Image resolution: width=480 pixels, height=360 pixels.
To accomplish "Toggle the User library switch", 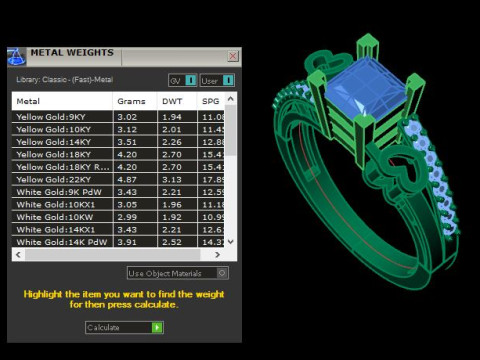I will pyautogui.click(x=217, y=80).
